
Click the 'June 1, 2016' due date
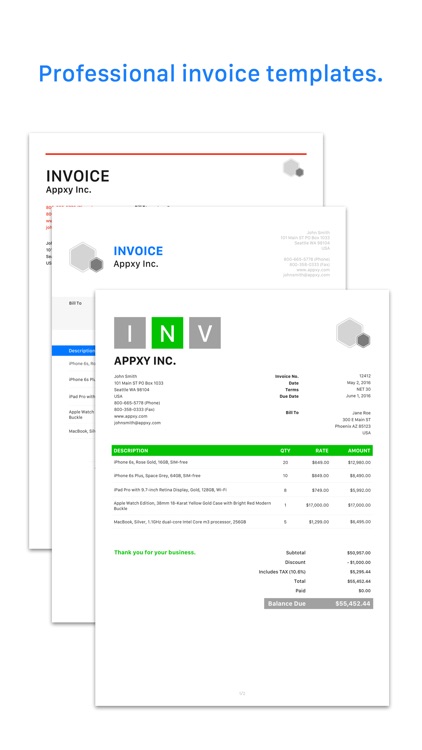point(358,396)
